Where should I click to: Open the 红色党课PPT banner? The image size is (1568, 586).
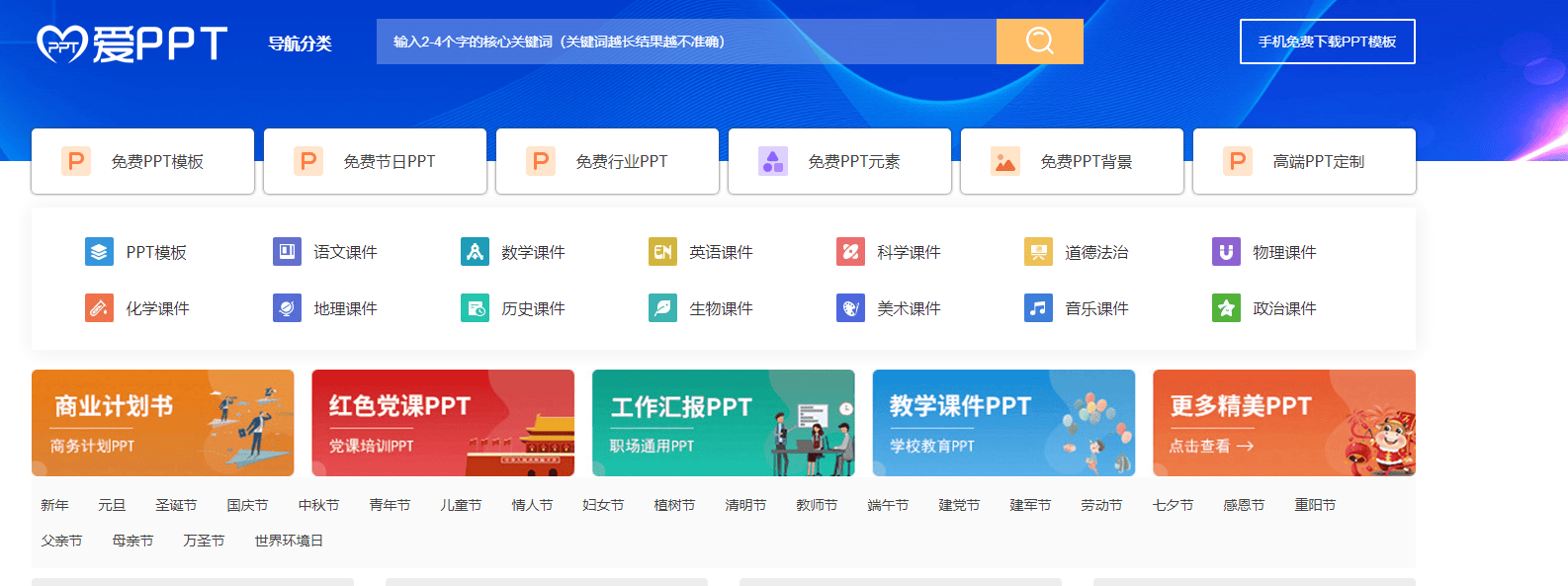click(x=443, y=423)
